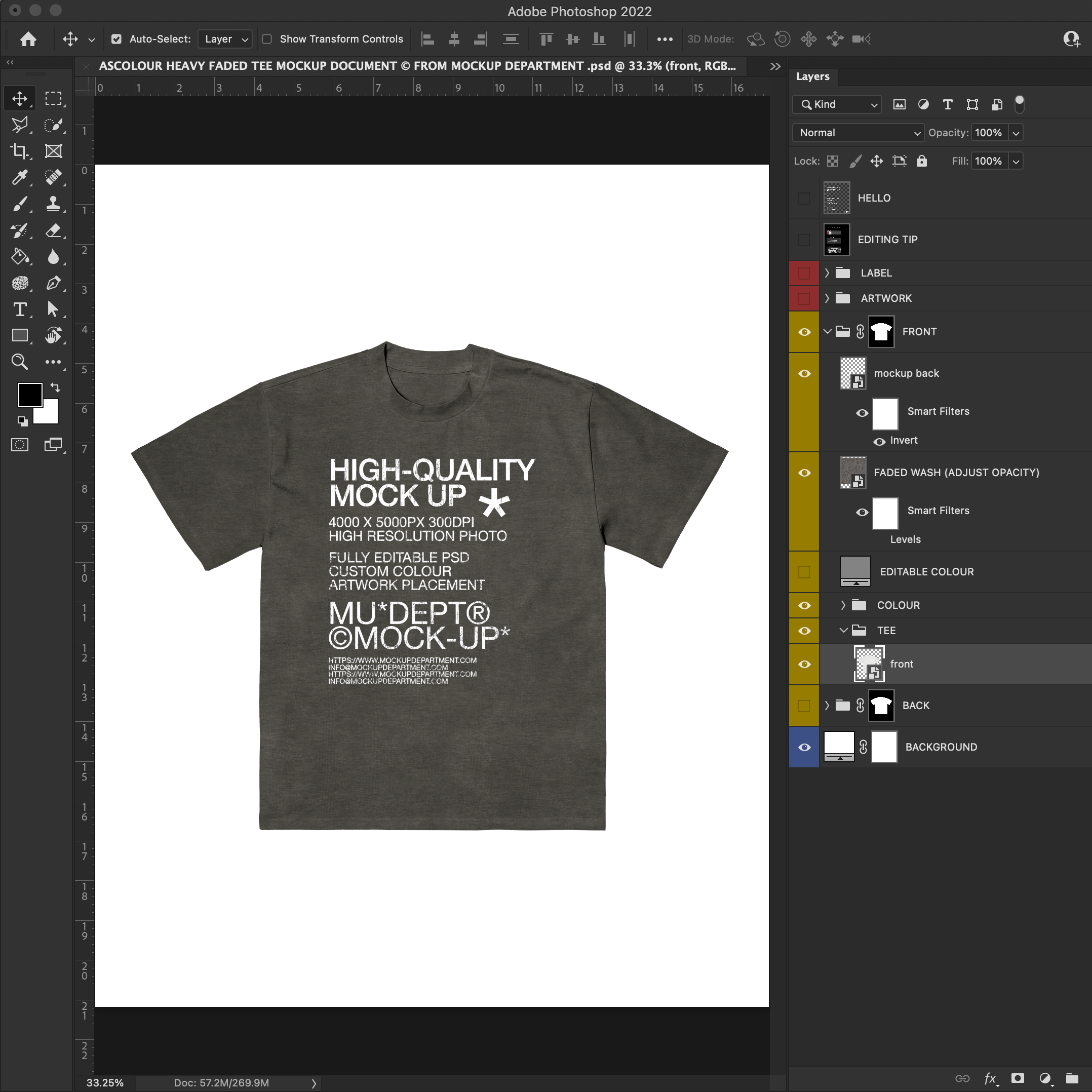Show the EDITABLE COLOUR layer

804,572
